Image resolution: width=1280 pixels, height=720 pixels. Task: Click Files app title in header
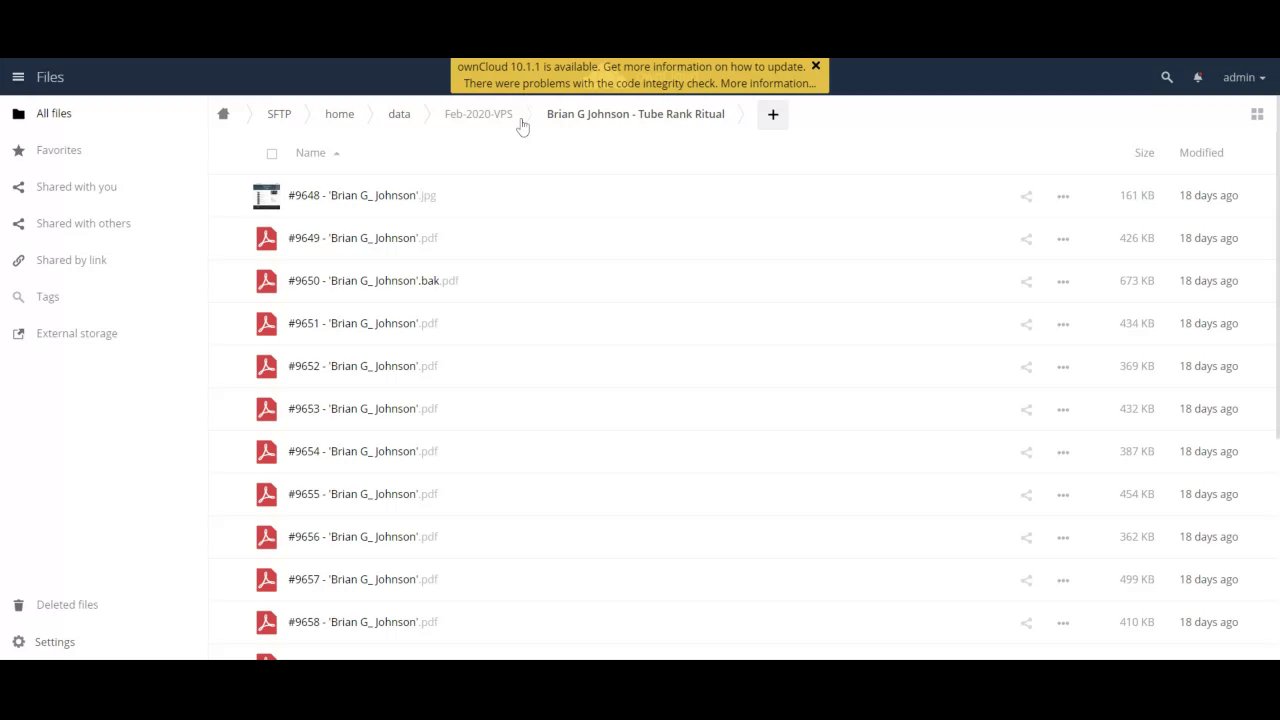click(50, 77)
